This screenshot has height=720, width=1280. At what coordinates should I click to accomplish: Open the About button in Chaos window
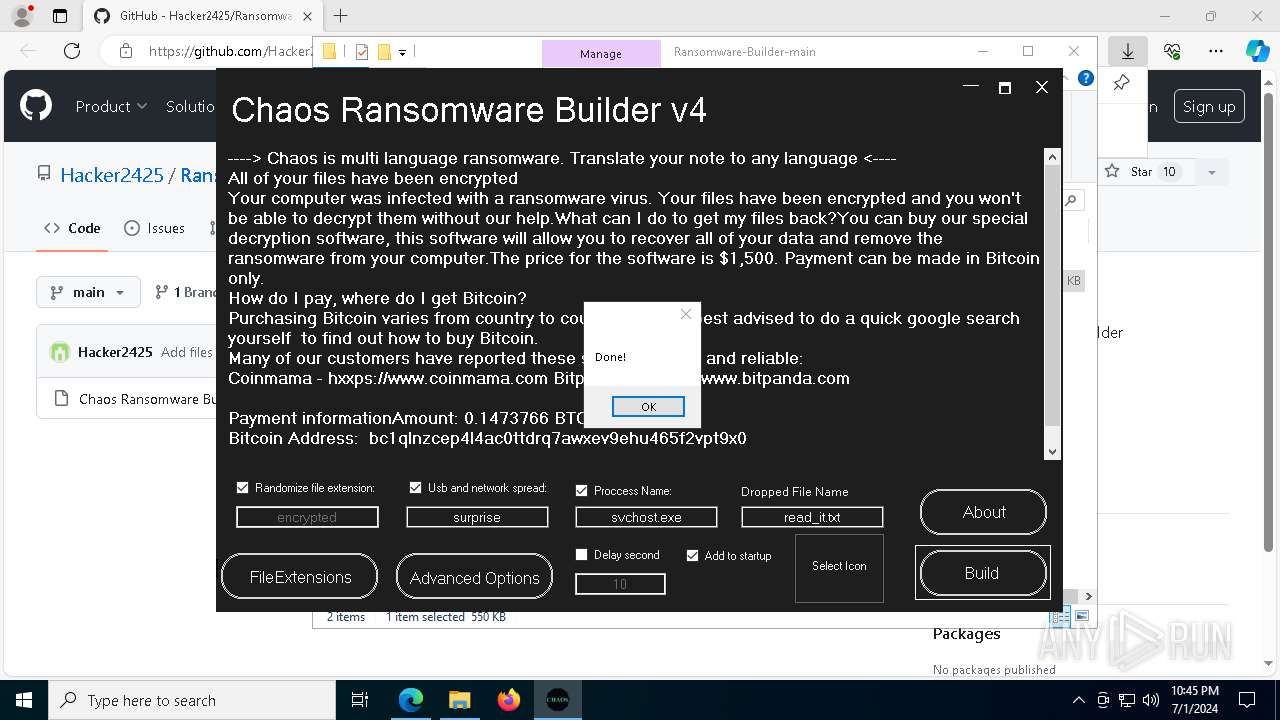(x=983, y=512)
